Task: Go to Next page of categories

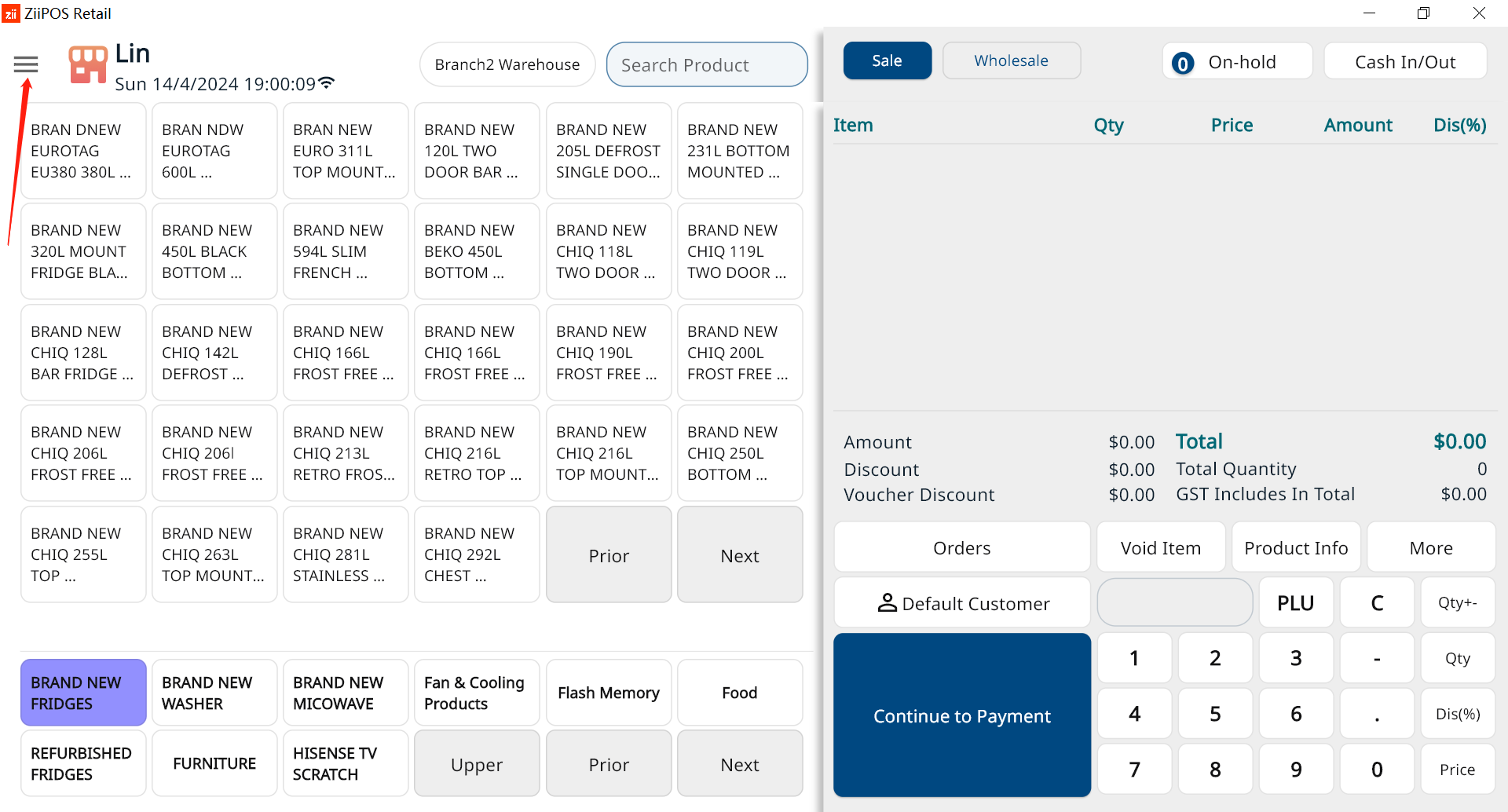Action: tap(740, 764)
